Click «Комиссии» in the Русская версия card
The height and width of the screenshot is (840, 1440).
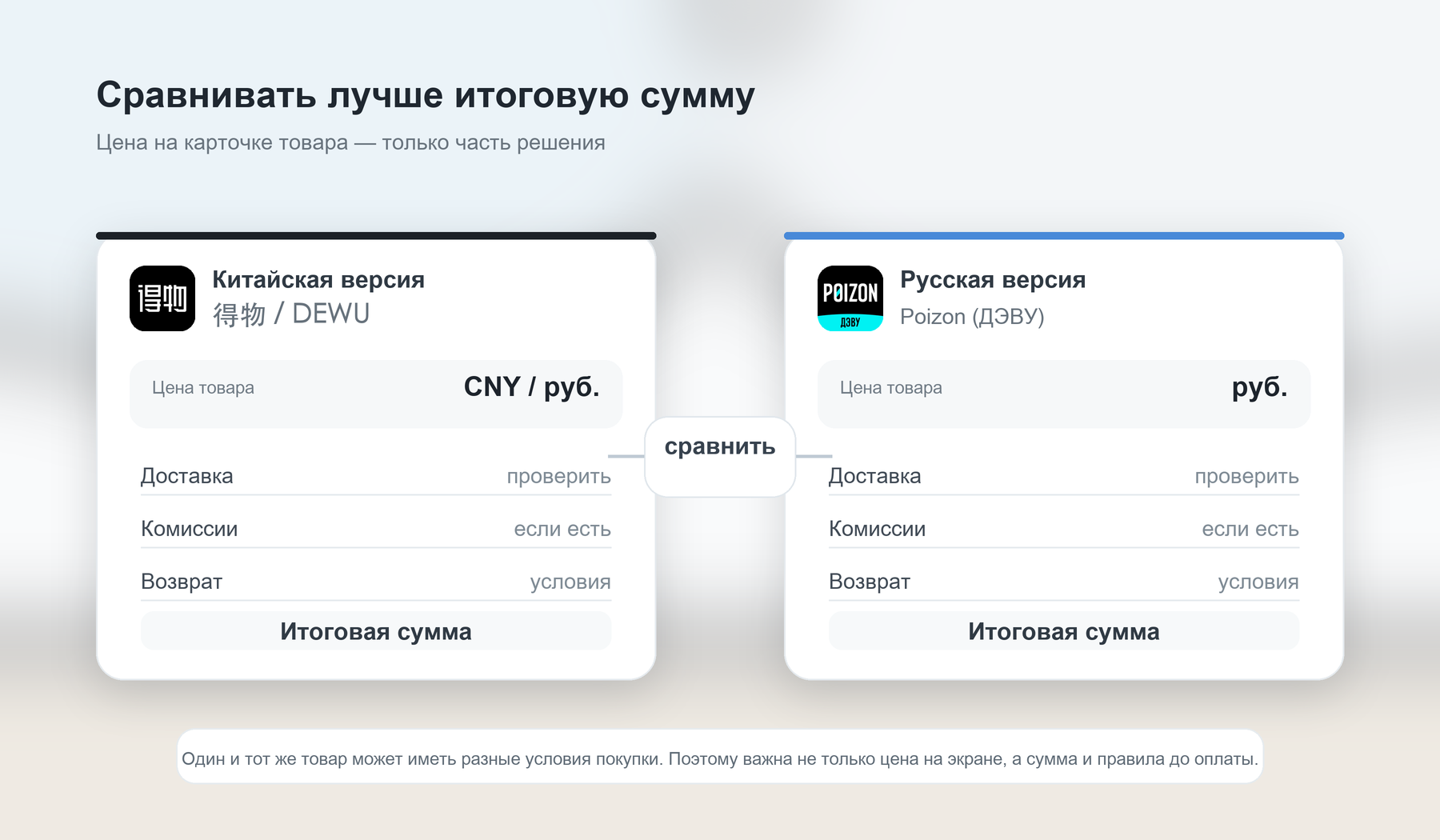878,529
